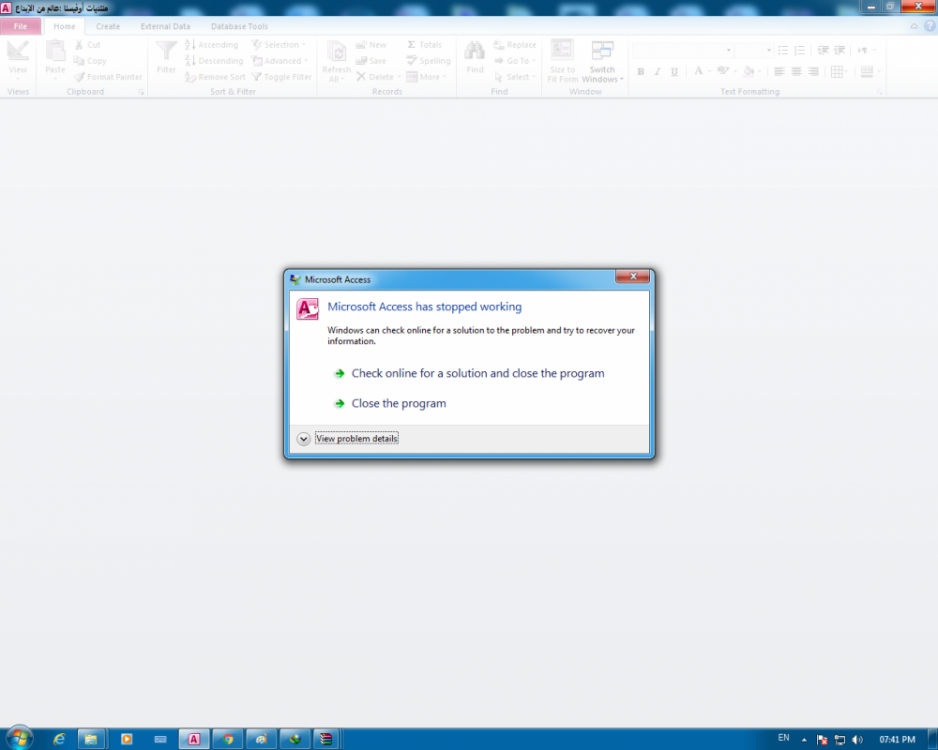Click the View button in Views group
This screenshot has height=750, width=938.
point(18,61)
